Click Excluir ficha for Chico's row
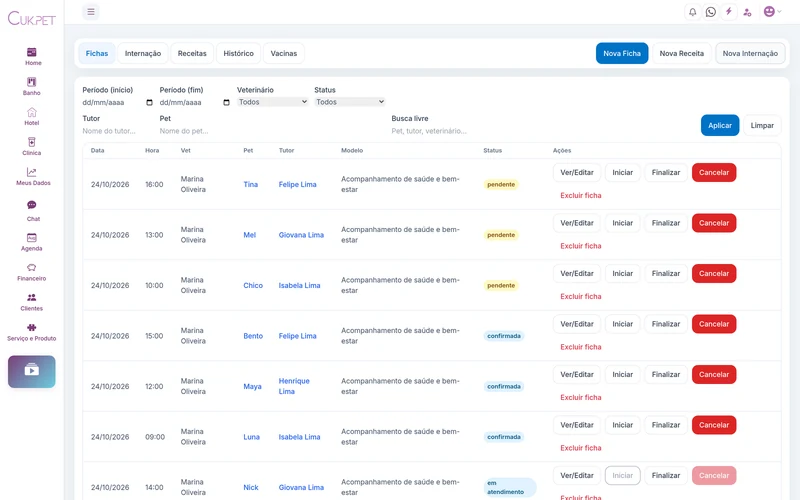The height and width of the screenshot is (500, 800). pyautogui.click(x=581, y=296)
